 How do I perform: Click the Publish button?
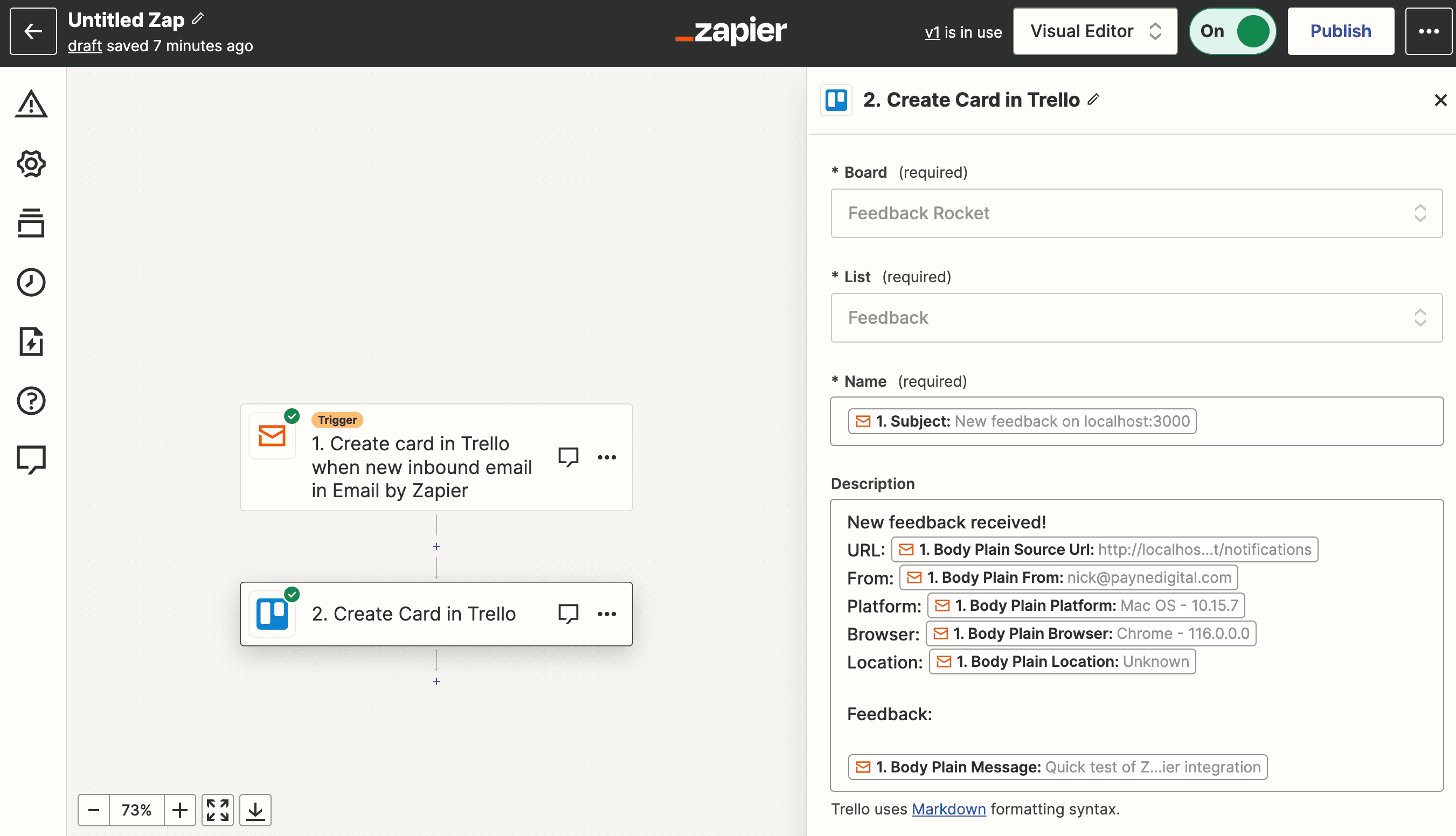pyautogui.click(x=1340, y=32)
